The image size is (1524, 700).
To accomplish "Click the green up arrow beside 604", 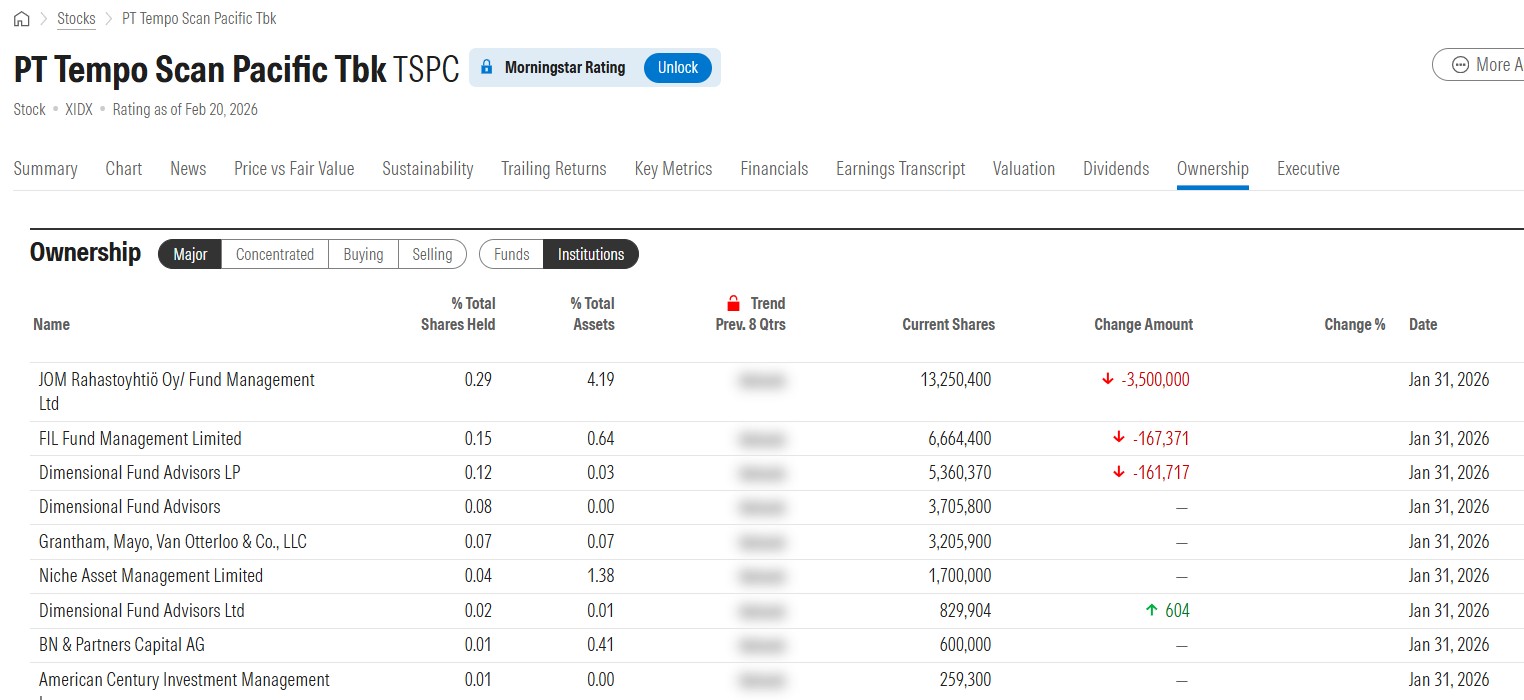I will pyautogui.click(x=1151, y=611).
